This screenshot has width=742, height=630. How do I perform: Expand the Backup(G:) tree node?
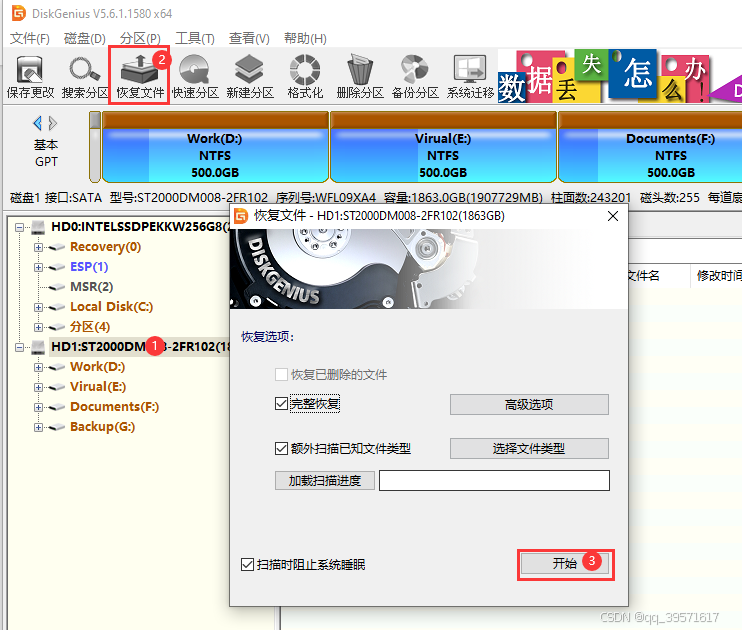point(38,427)
